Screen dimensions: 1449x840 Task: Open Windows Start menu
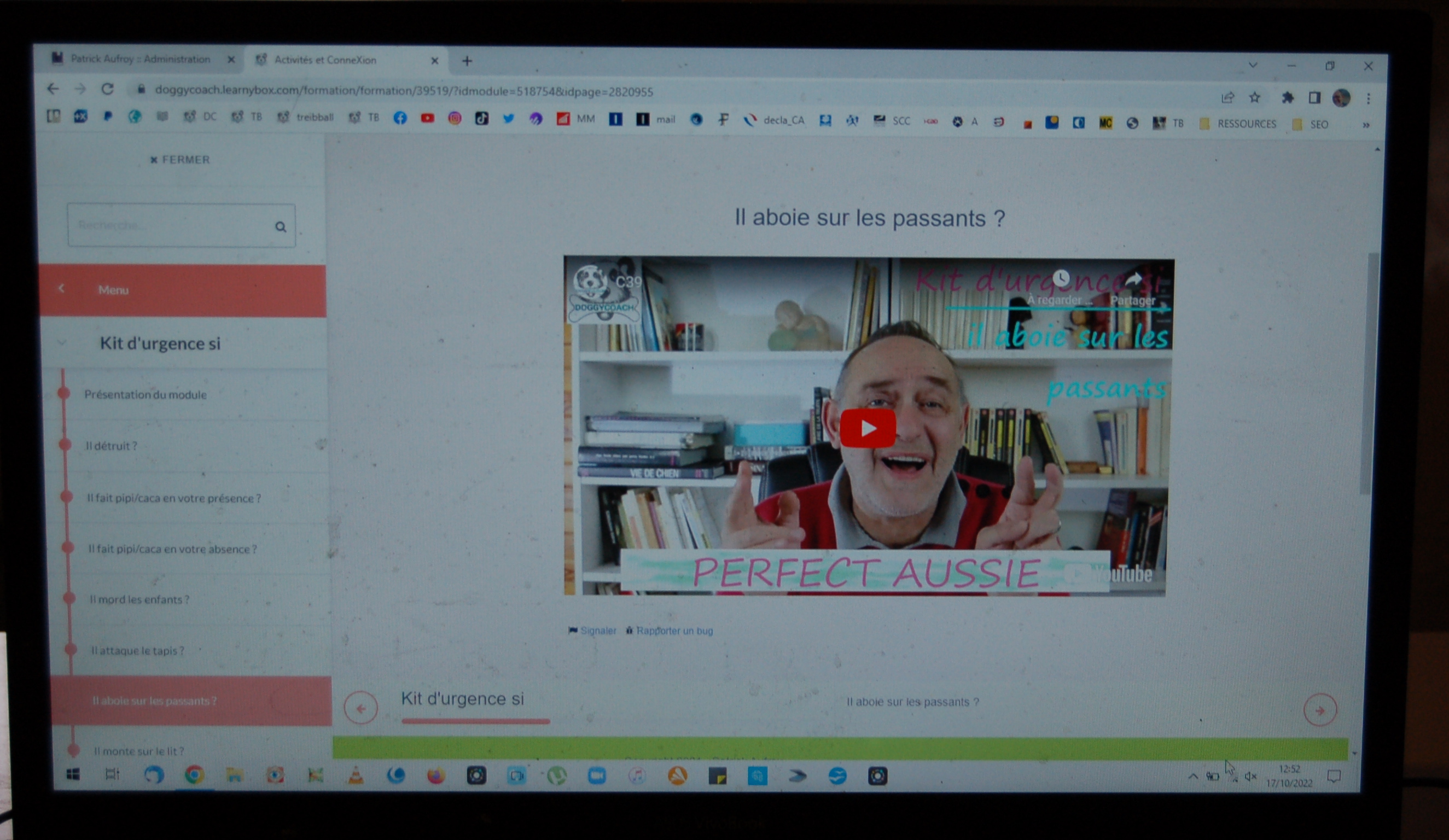(x=73, y=774)
